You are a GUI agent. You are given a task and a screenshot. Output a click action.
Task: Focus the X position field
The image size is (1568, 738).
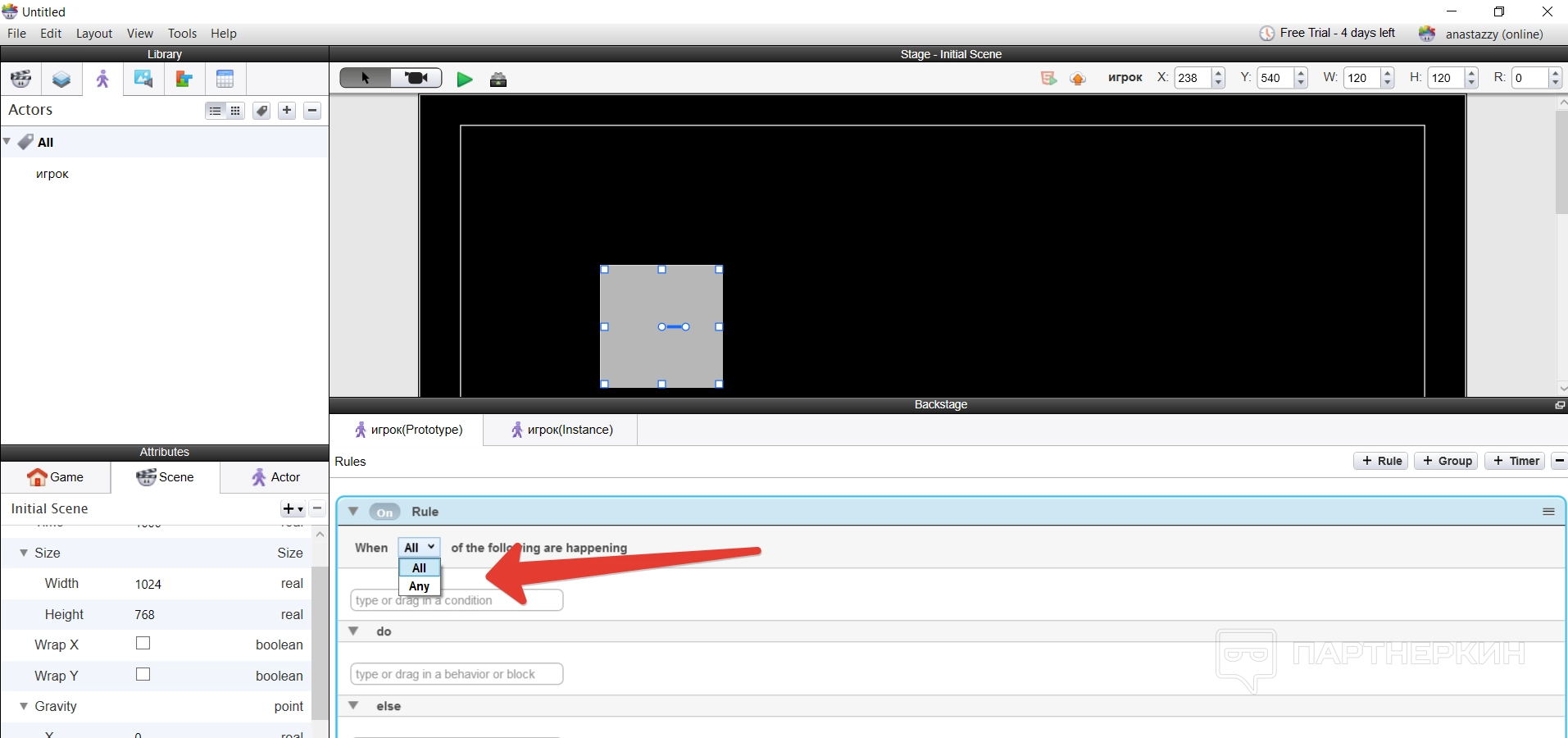click(x=1193, y=78)
